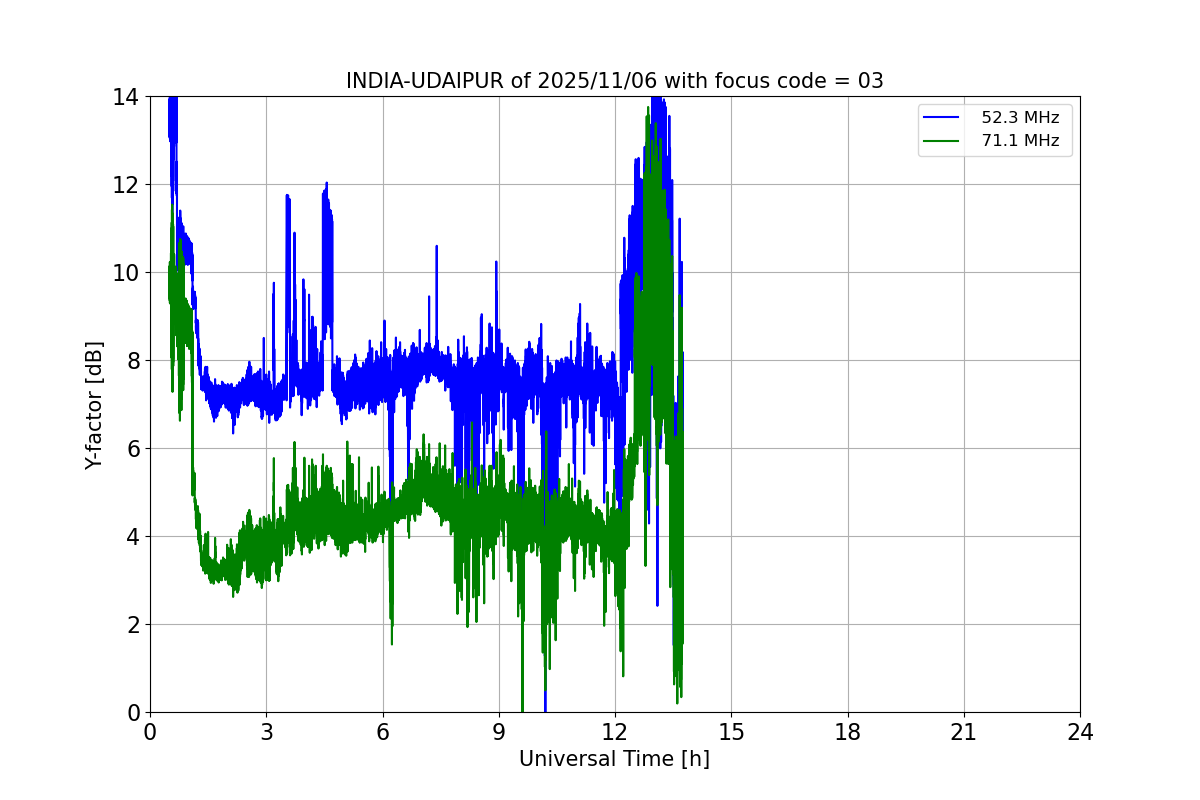This screenshot has height=800, width=1200.
Task: Click the x-axis tick label 12
Action: coord(615,732)
